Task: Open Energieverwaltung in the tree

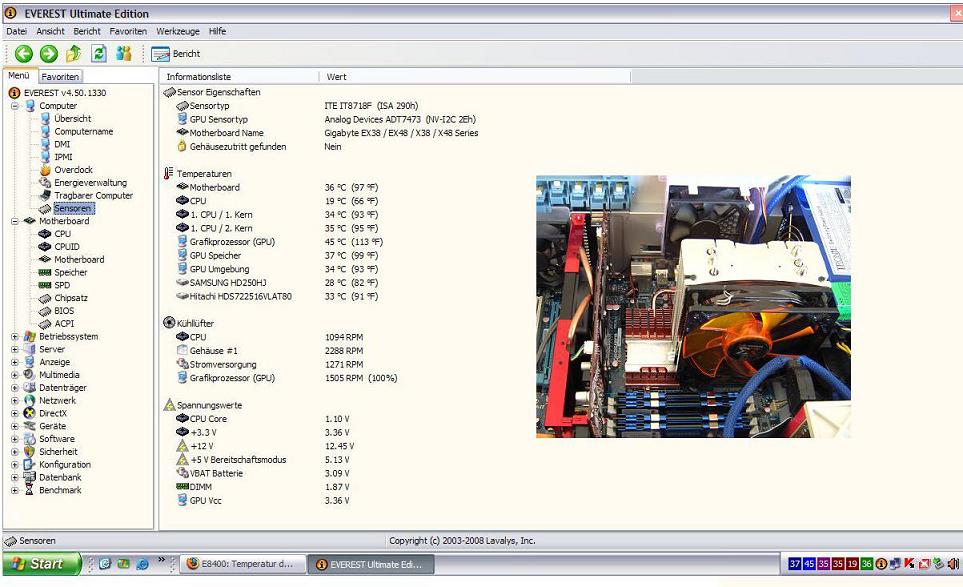Action: tap(90, 183)
